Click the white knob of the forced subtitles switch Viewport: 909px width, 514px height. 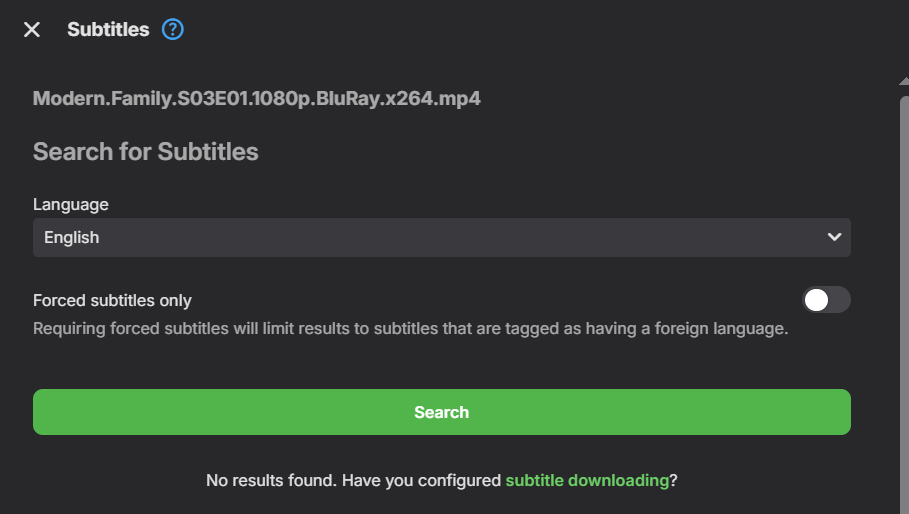pyautogui.click(x=817, y=300)
